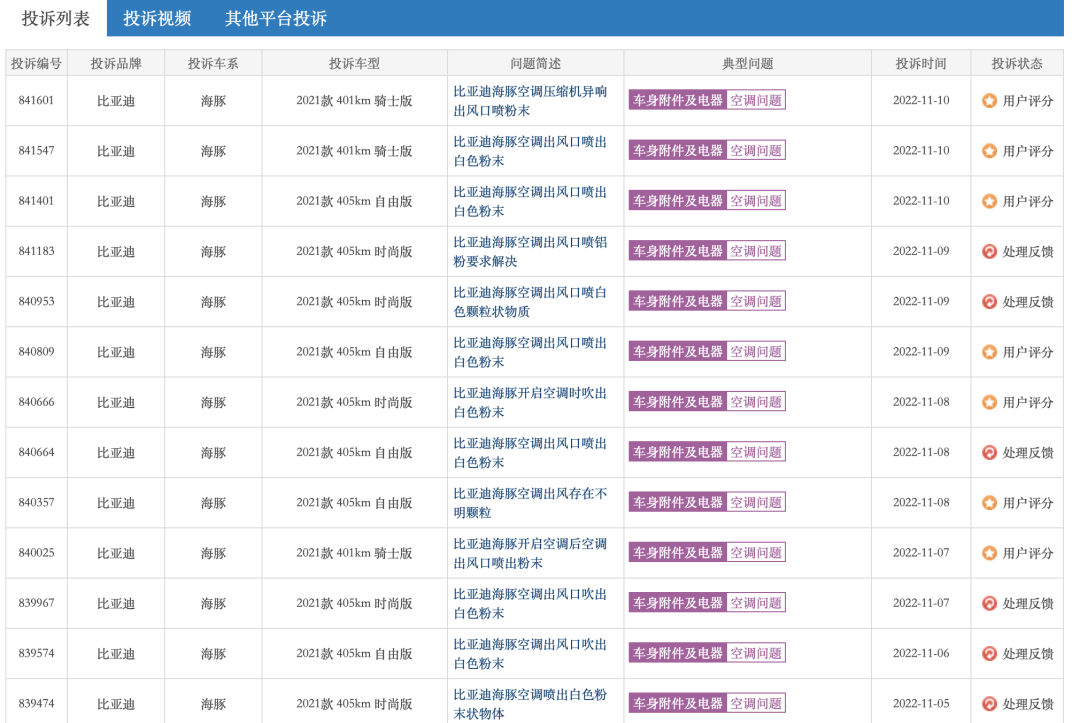Click the 空调问题 tag in row 839967
Screen dimensions: 1080x723
click(756, 602)
